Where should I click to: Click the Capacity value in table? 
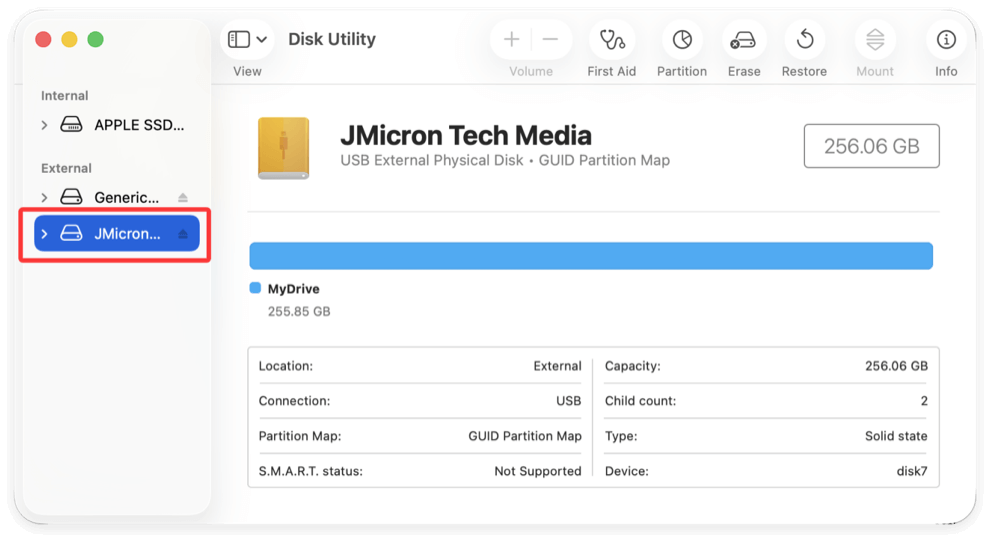[x=896, y=366]
